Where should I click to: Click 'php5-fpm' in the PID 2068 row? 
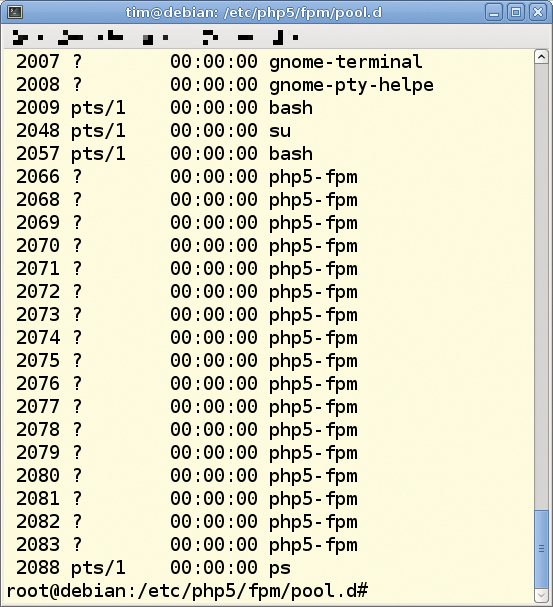pos(313,201)
